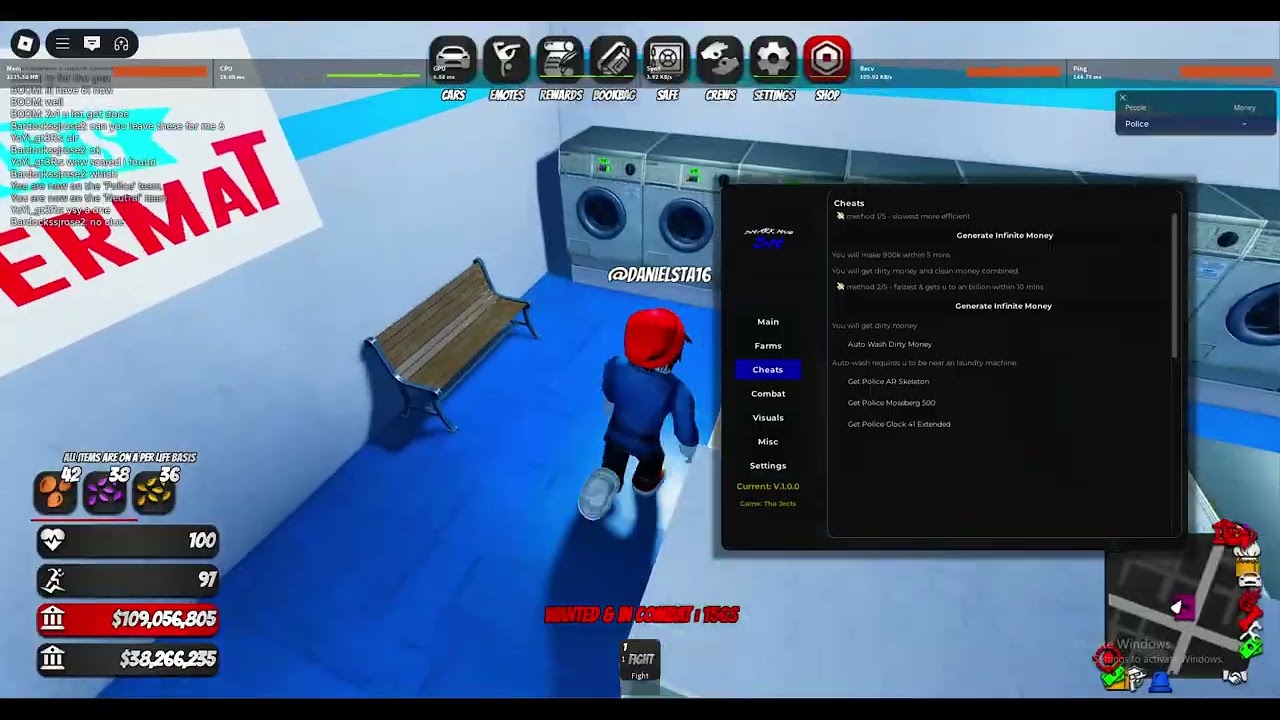Click the @DANIELSTA16 player name tag
Screen dimensions: 1280x720
pos(659,274)
